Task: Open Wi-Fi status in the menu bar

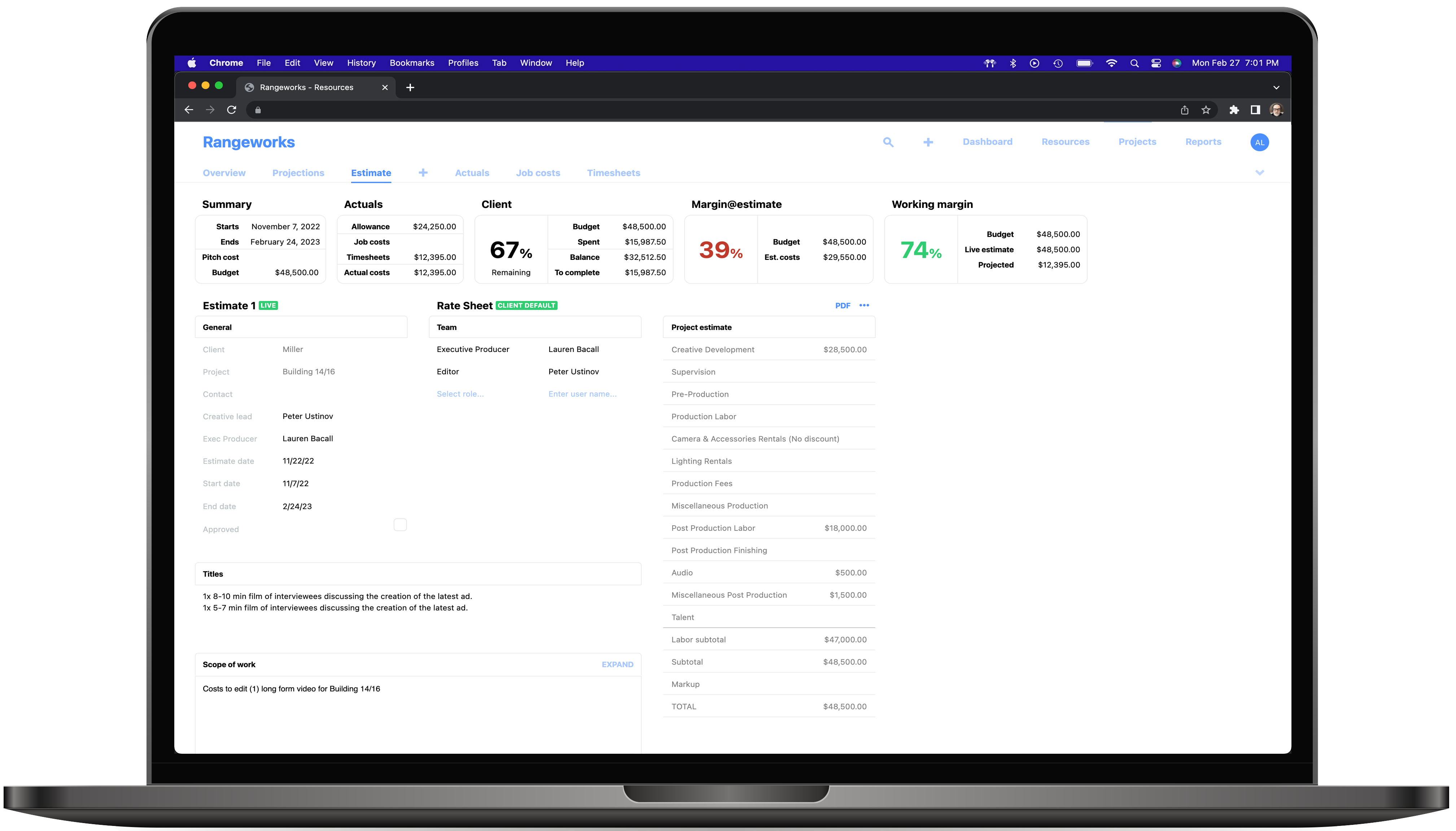Action: [1111, 63]
